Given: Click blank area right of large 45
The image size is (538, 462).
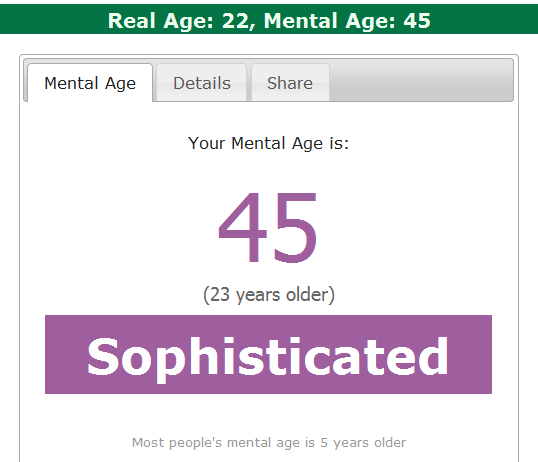Looking at the screenshot, I should [x=415, y=227].
